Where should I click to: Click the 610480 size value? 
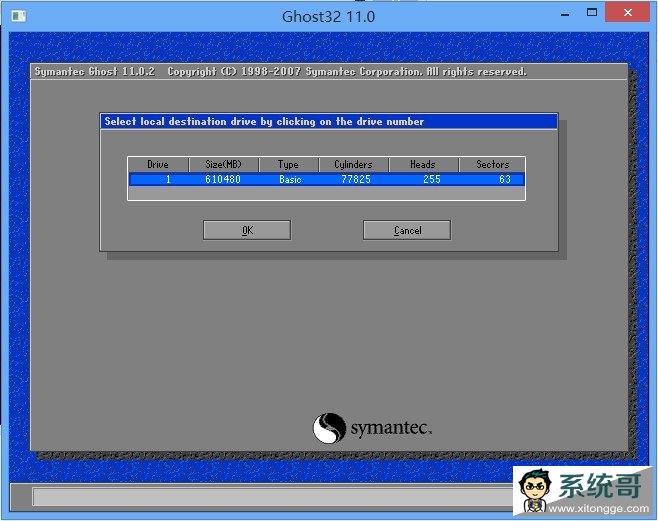[x=223, y=180]
